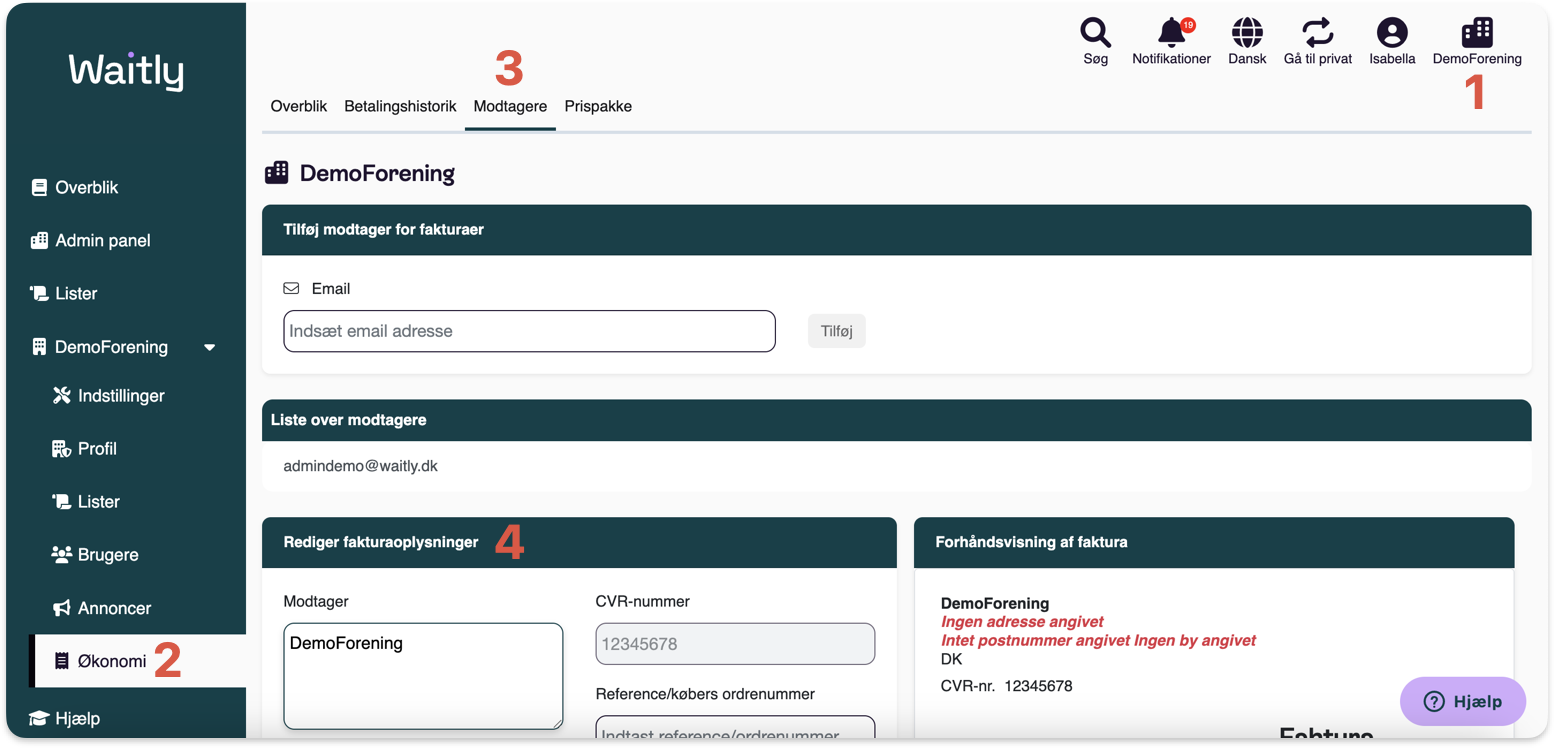Click DemoForening building icon in top bar

point(1476,33)
